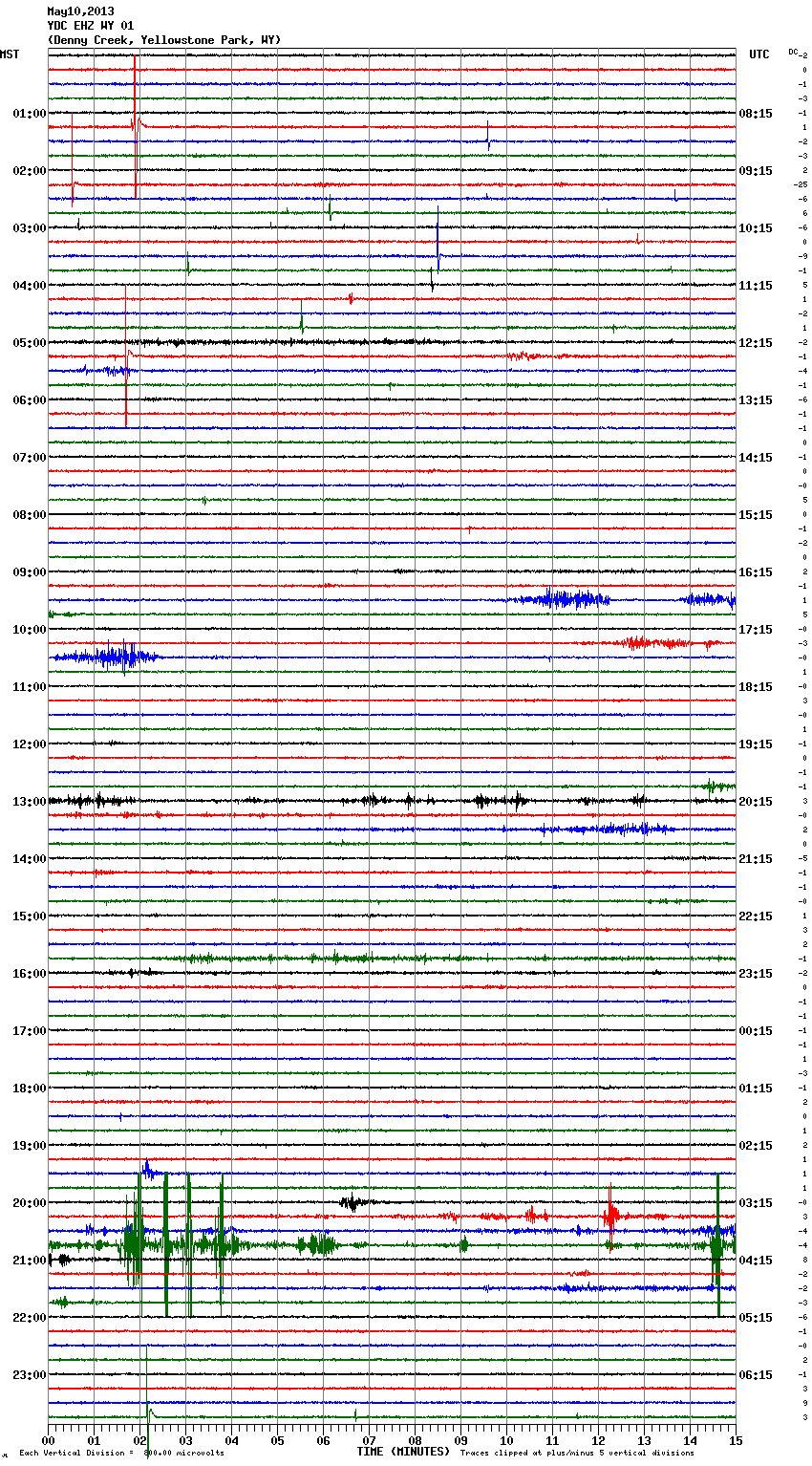The width and height of the screenshot is (812, 1466).
Task: Click the 16:15 UTC time label
Action: (x=756, y=572)
